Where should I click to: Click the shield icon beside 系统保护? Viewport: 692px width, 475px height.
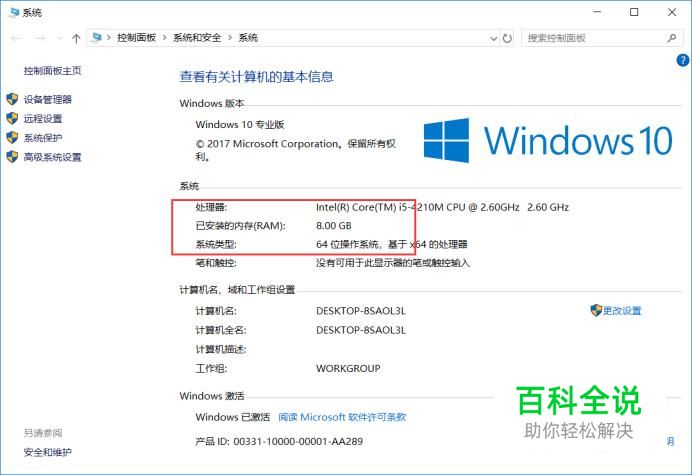(x=12, y=137)
